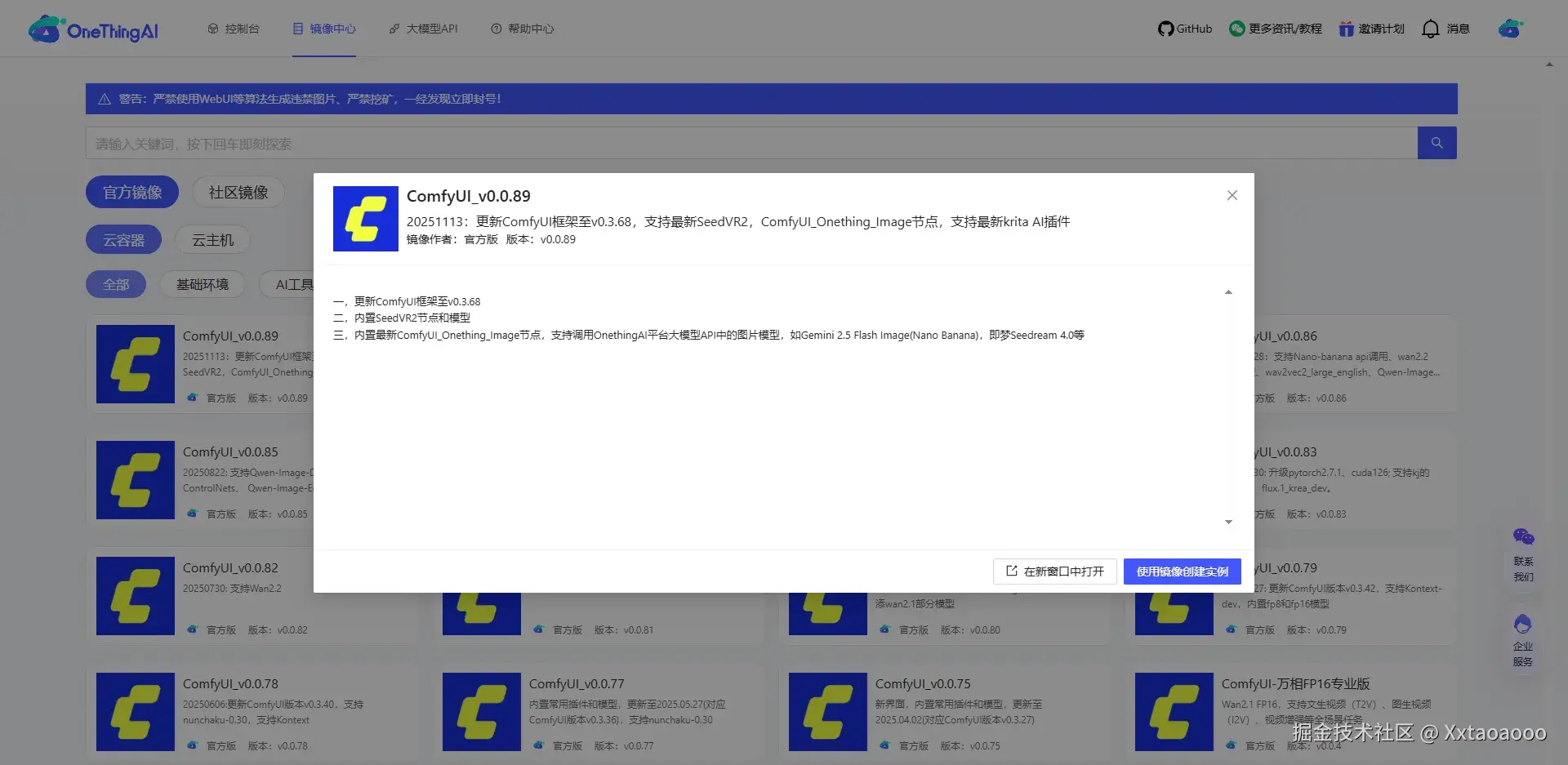Click the blue search magnifier button

1437,143
